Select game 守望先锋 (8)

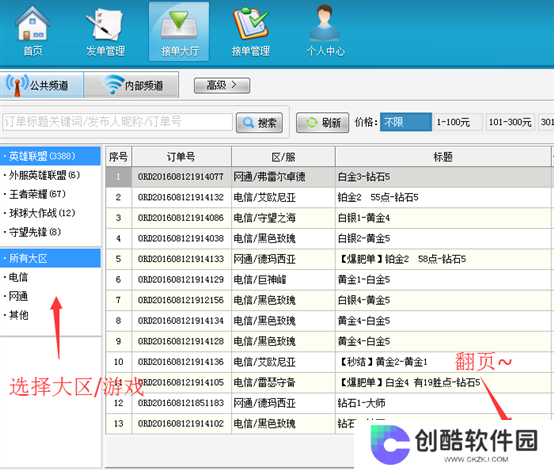(50, 232)
